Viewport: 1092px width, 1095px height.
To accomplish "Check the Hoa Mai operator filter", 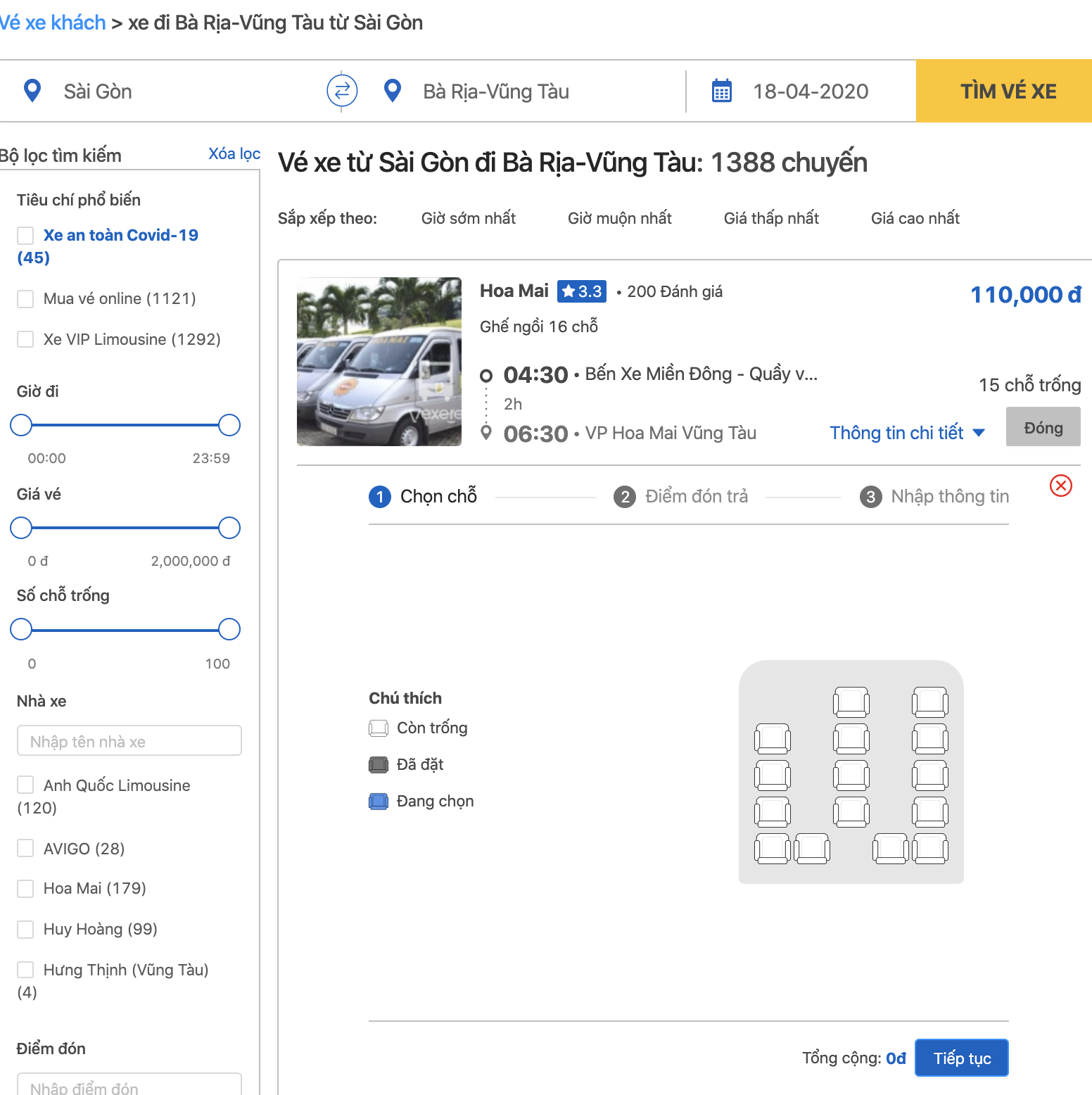I will tap(25, 888).
